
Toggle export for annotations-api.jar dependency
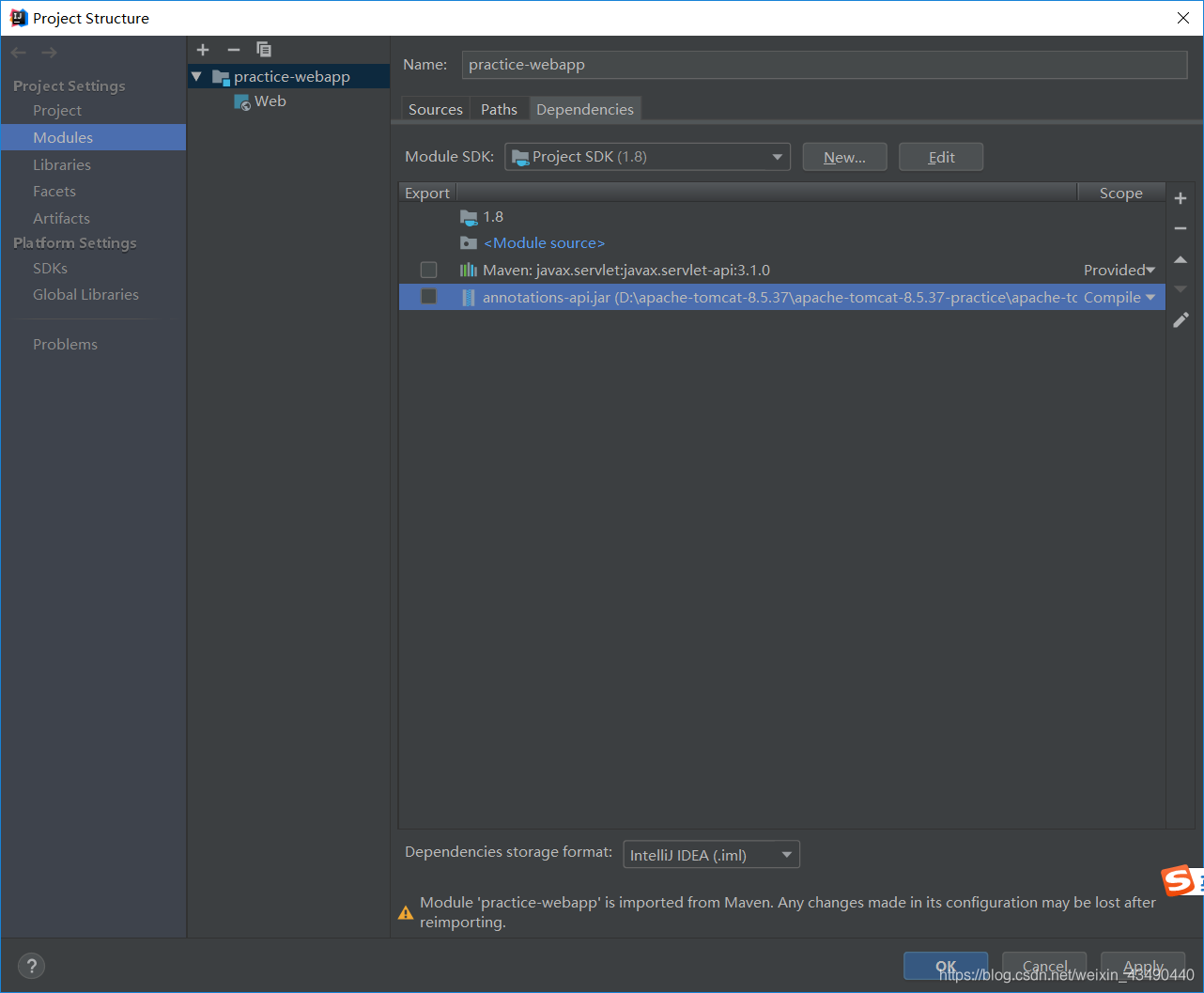pyautogui.click(x=429, y=297)
